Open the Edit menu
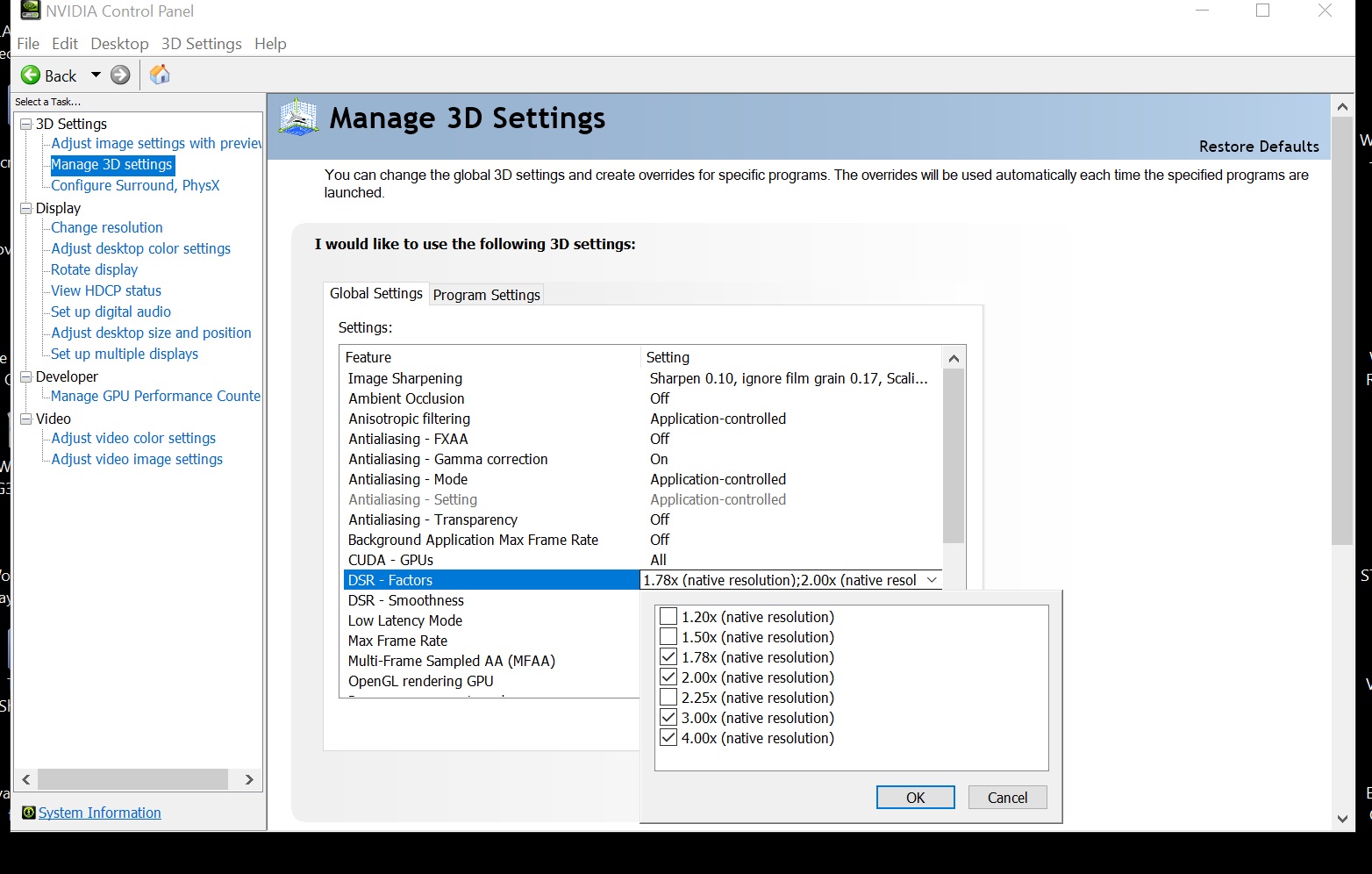This screenshot has width=1372, height=874. (65, 44)
